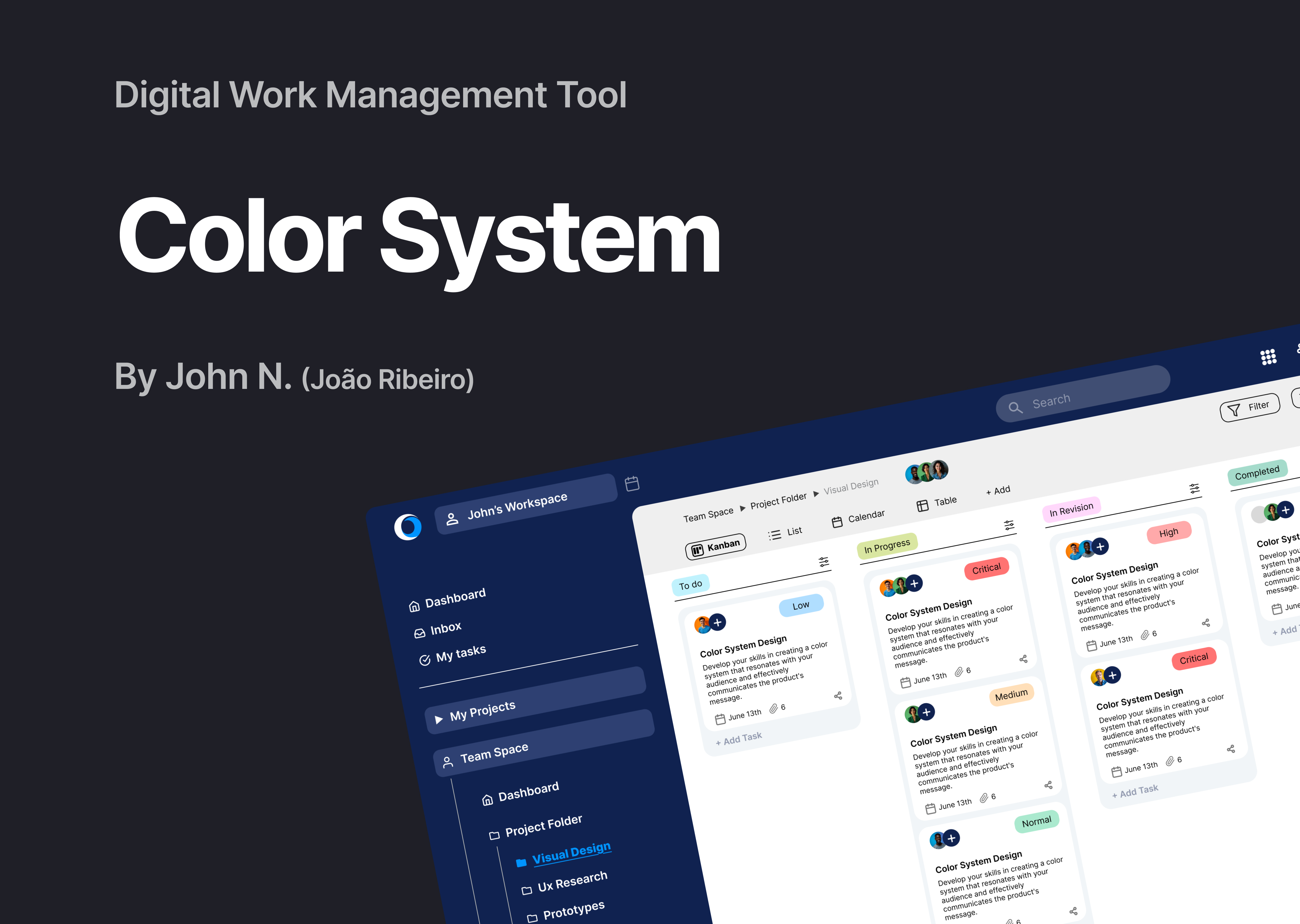The width and height of the screenshot is (1300, 924).
Task: Click the share icon on the Low task card
Action: click(838, 696)
